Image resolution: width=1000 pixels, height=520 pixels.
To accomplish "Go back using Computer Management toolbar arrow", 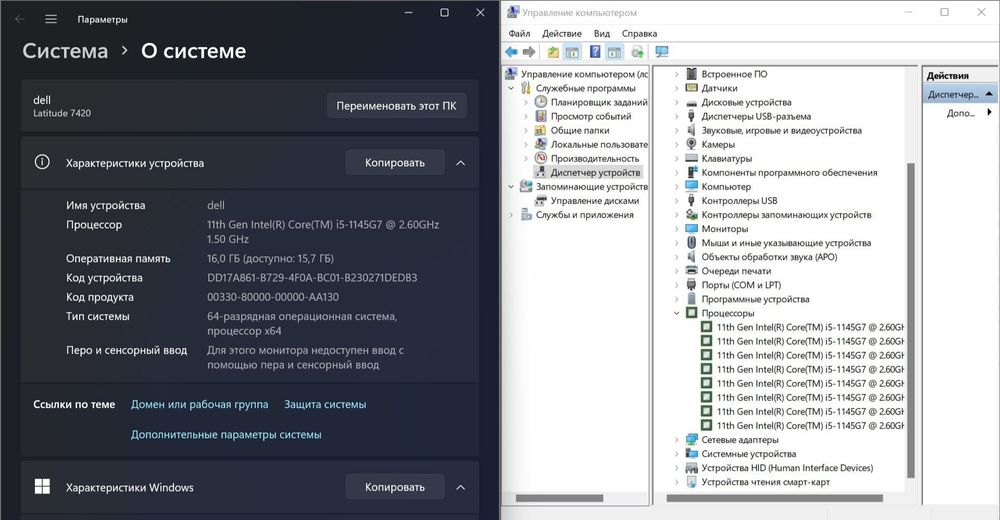I will pyautogui.click(x=511, y=52).
